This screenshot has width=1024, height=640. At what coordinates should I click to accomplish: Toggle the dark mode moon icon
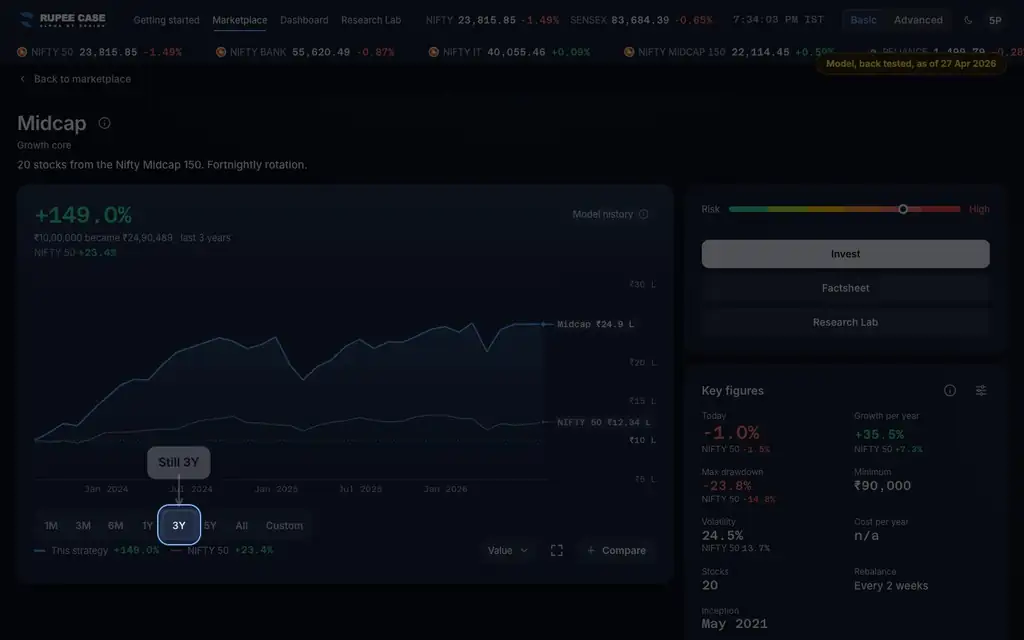968,20
